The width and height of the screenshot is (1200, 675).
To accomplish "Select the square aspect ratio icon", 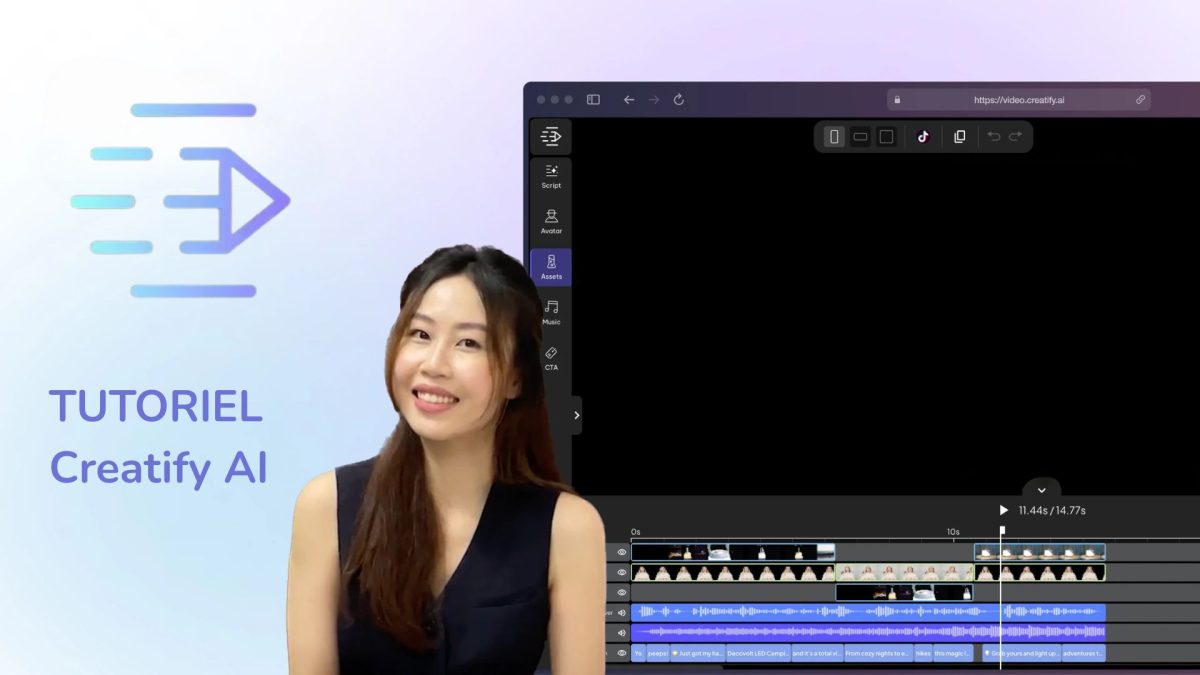I will (x=886, y=137).
